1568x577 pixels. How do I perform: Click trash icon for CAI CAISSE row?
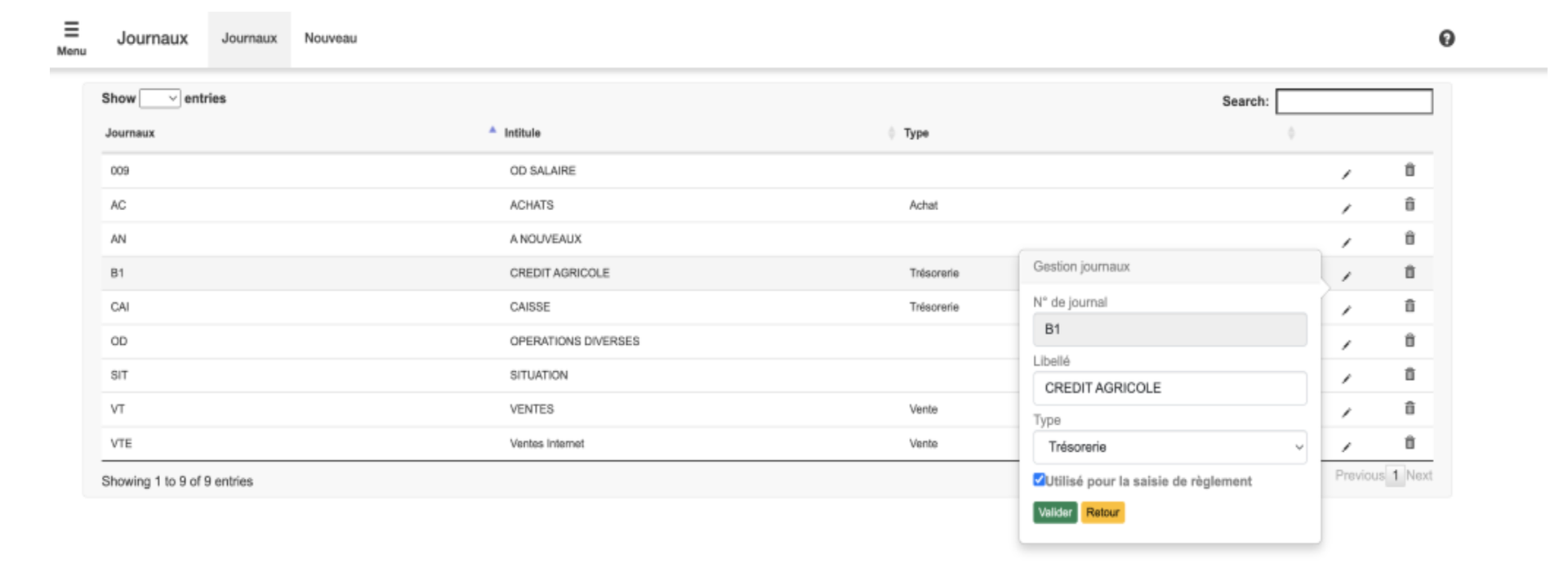[1410, 306]
